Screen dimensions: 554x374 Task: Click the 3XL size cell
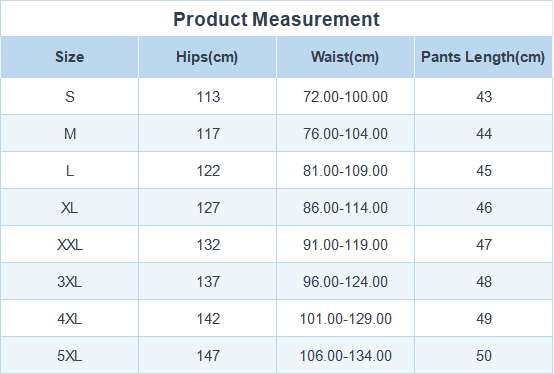click(70, 282)
